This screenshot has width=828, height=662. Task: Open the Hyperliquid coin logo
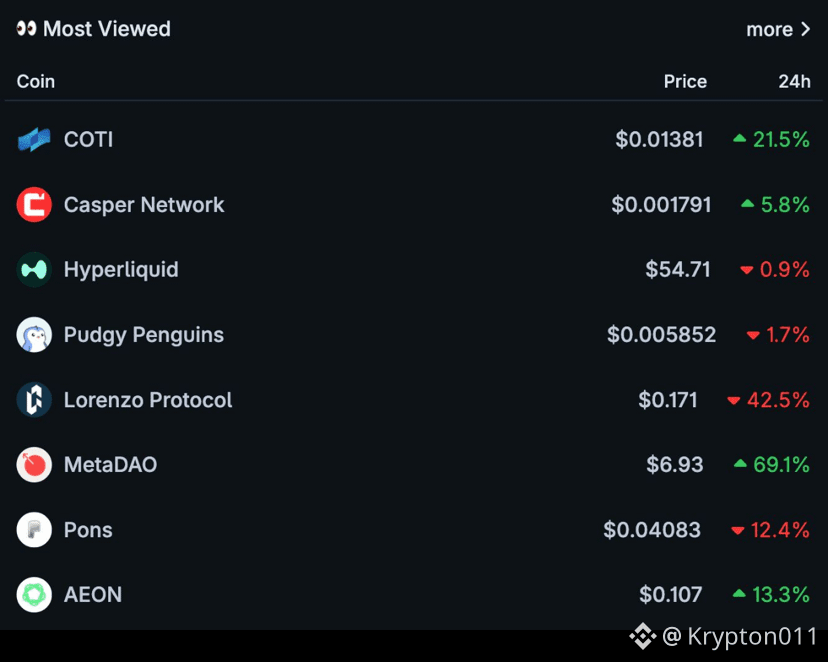click(x=34, y=269)
